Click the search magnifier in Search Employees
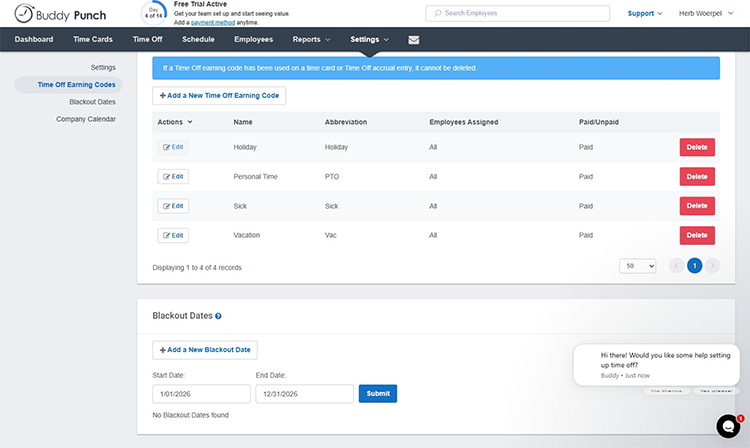The image size is (750, 448). tap(436, 14)
